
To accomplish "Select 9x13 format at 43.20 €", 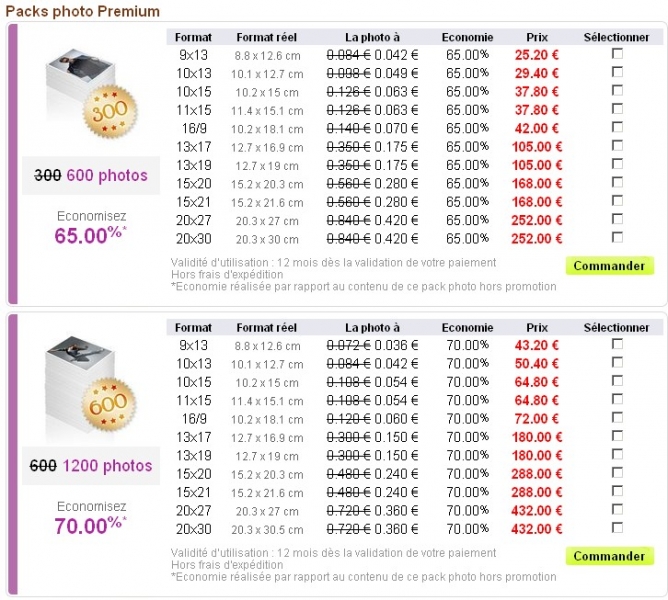I will [x=617, y=344].
